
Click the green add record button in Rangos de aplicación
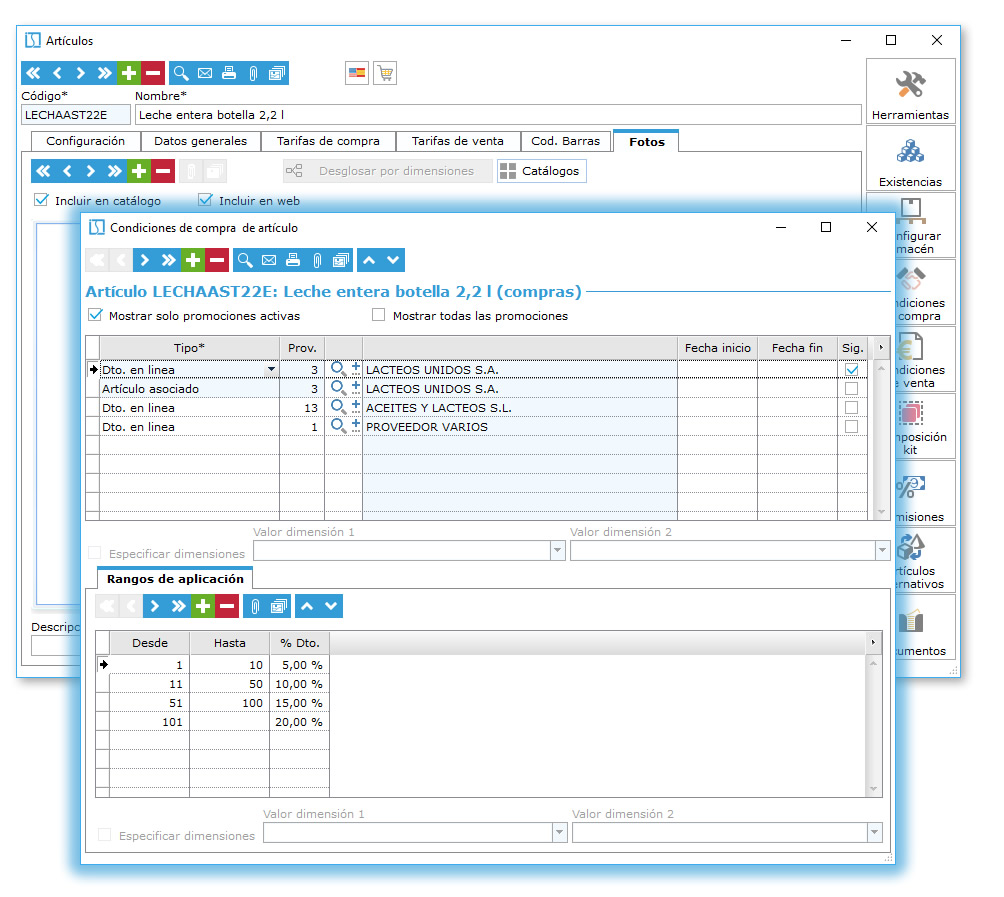tap(204, 605)
